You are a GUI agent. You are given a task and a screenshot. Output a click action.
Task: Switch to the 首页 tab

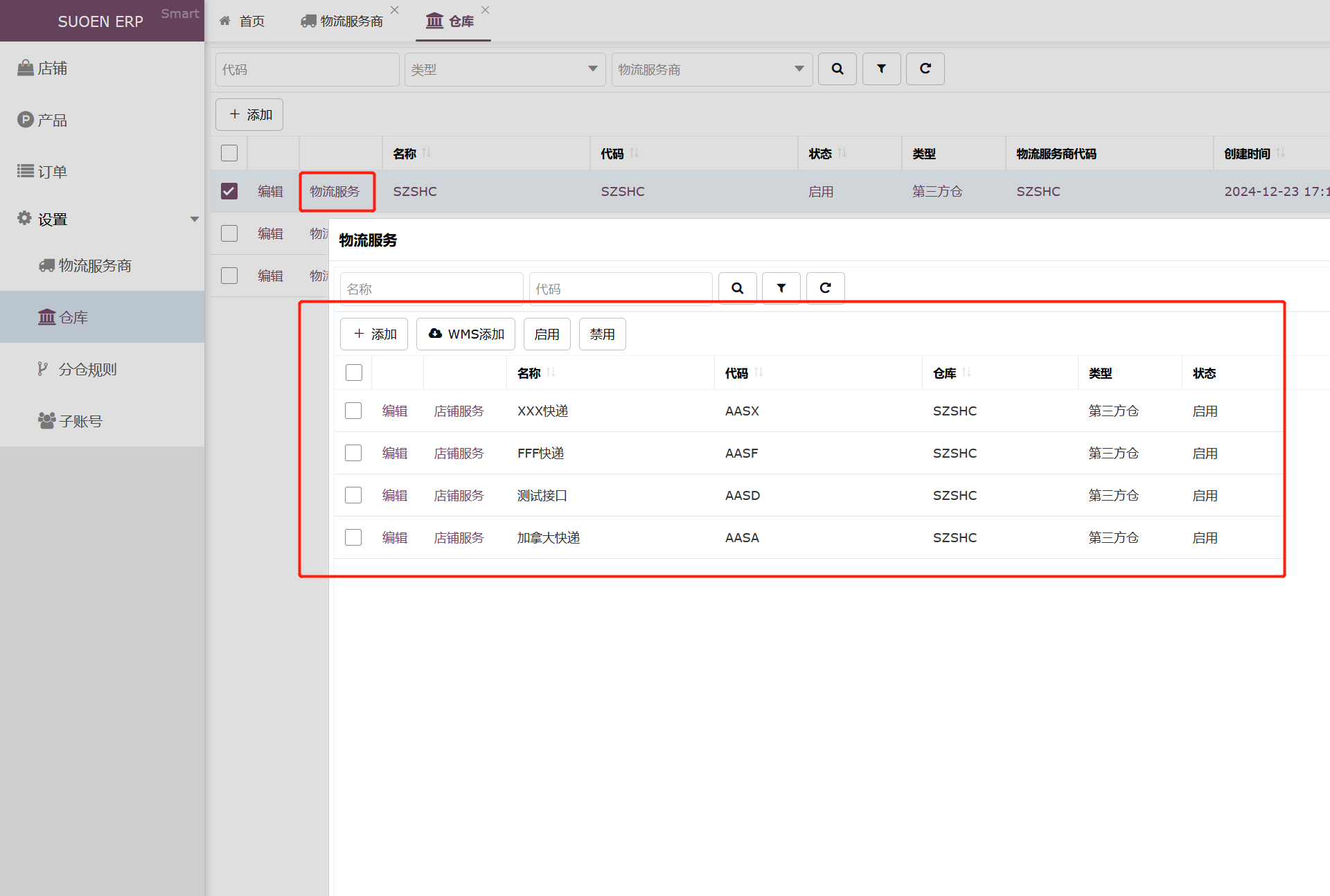point(242,21)
